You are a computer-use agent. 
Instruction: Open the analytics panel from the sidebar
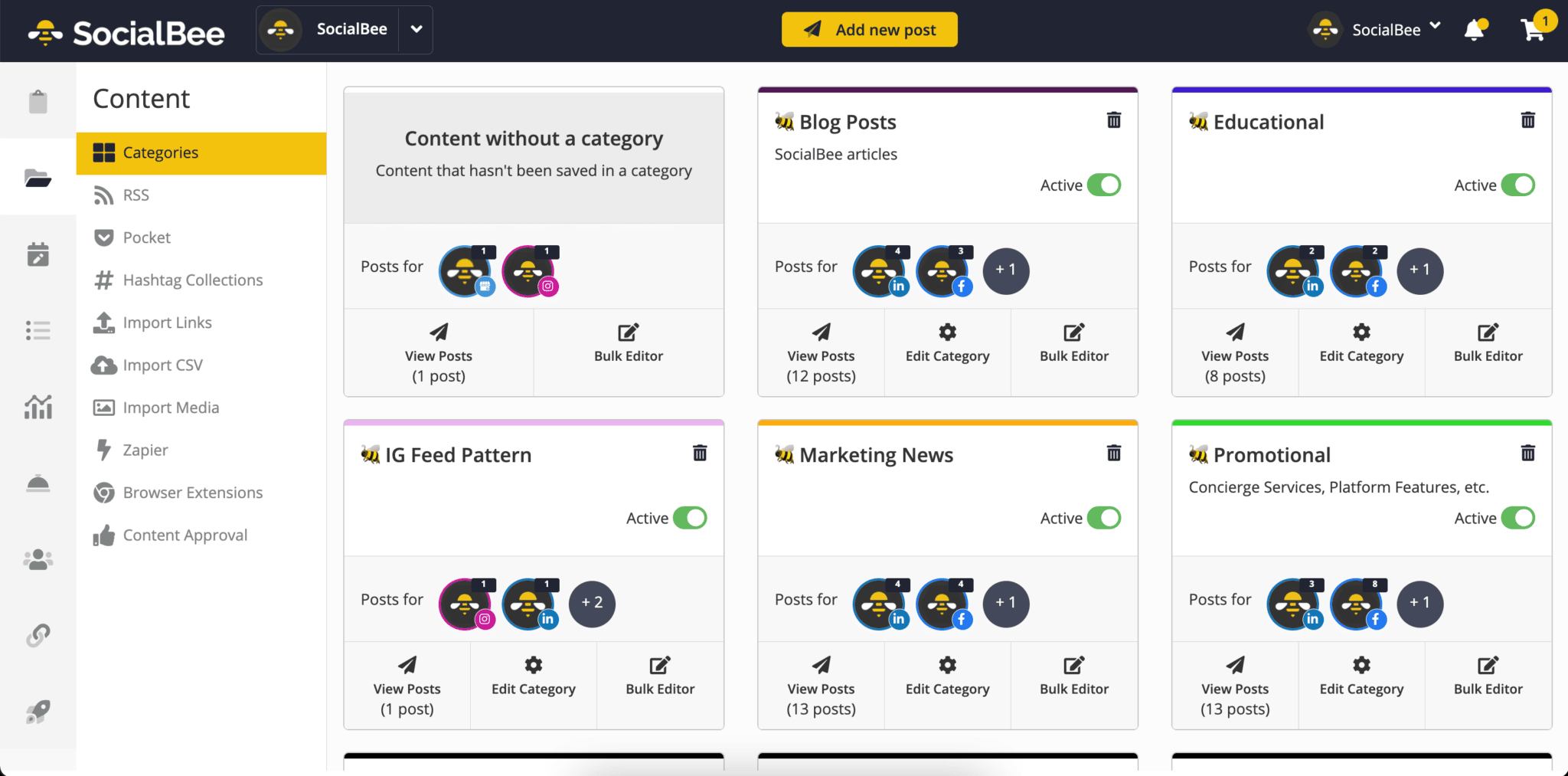[38, 407]
